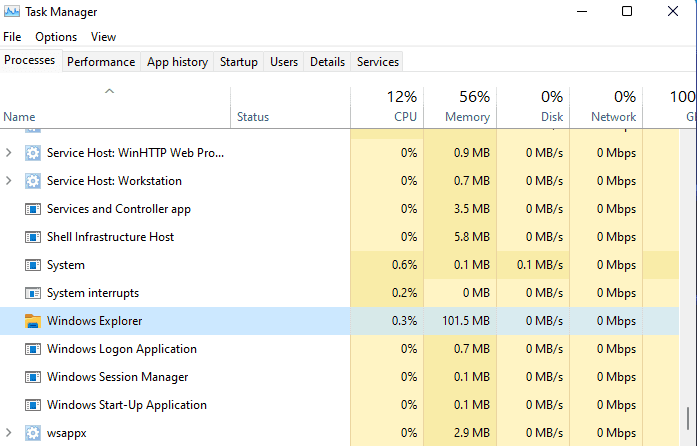Open the Options menu

pos(56,37)
